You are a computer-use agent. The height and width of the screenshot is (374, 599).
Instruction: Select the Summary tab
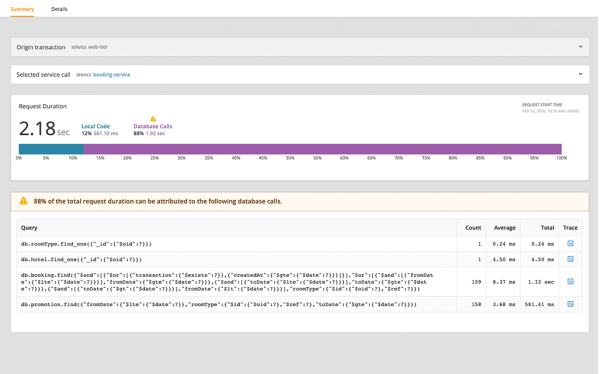(x=22, y=9)
